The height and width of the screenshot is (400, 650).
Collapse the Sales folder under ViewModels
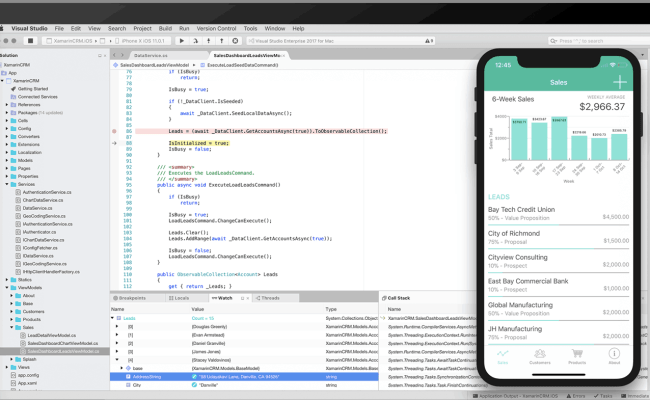tap(12, 327)
